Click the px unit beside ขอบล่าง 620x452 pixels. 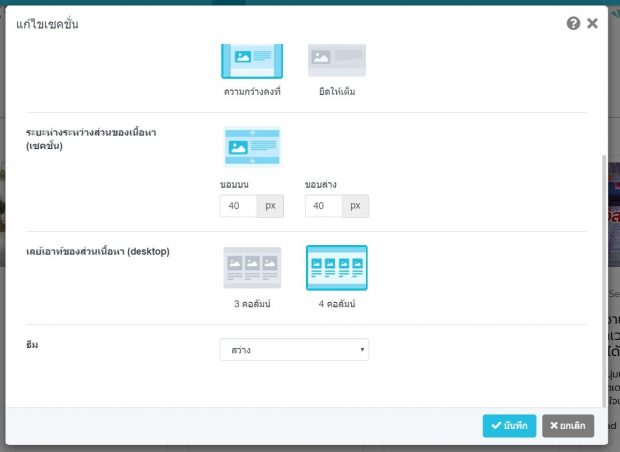point(355,206)
